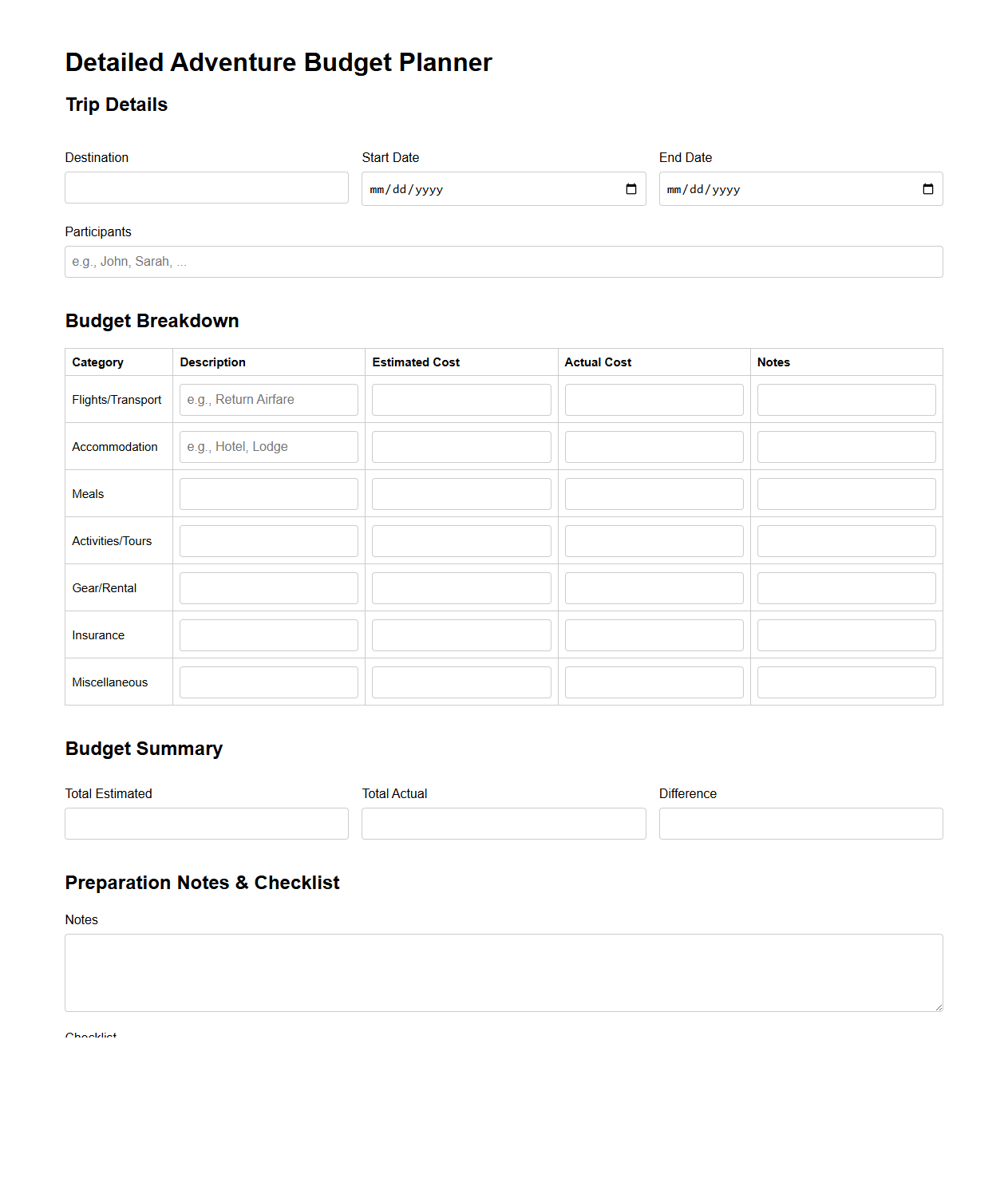Click the Meals estimated cost field

point(461,493)
